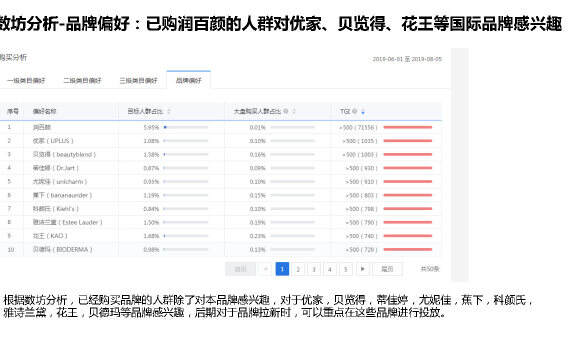Select row with beautyblend brand

tap(220, 155)
